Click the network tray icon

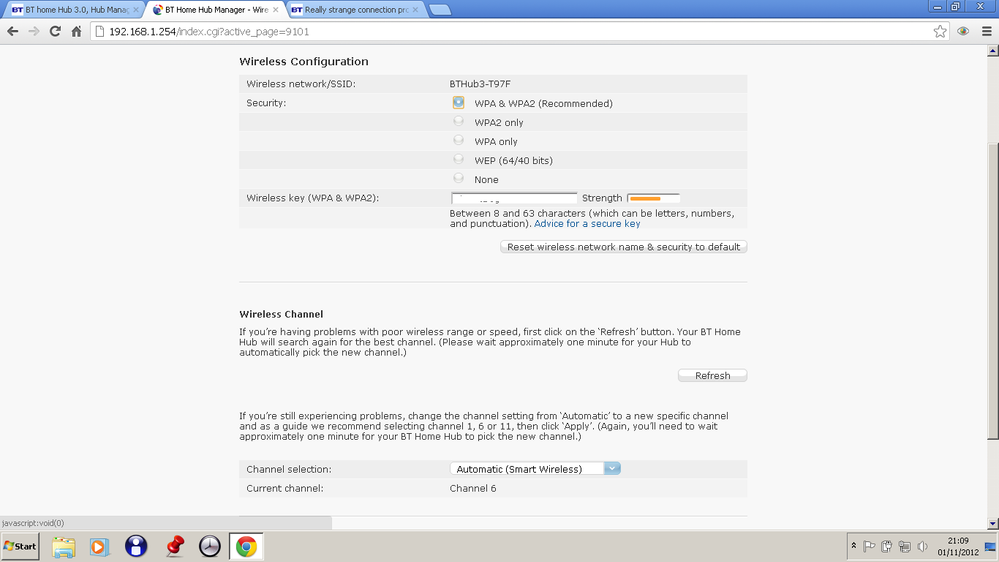click(904, 546)
